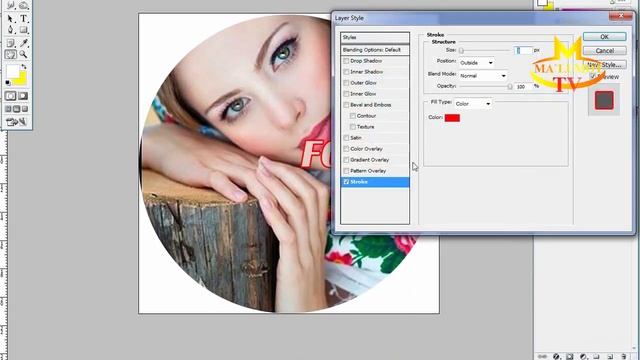Select the Shape rectangle tool
Viewport: 640px width, 360px height.
coord(23,30)
